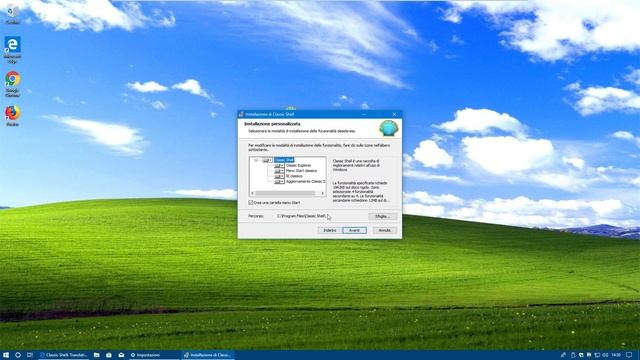Toggle Crea una cartella menu Start checkbox
The image size is (640, 360).
tap(251, 202)
